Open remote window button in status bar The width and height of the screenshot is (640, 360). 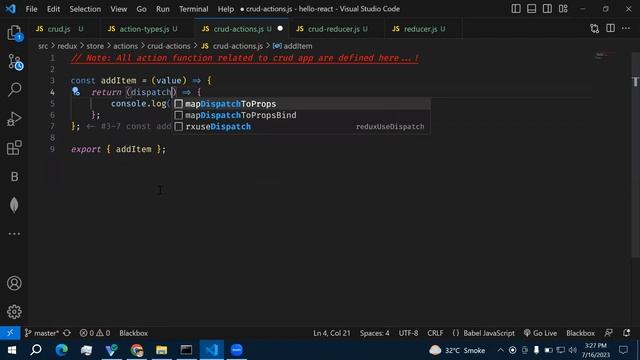(x=10, y=333)
